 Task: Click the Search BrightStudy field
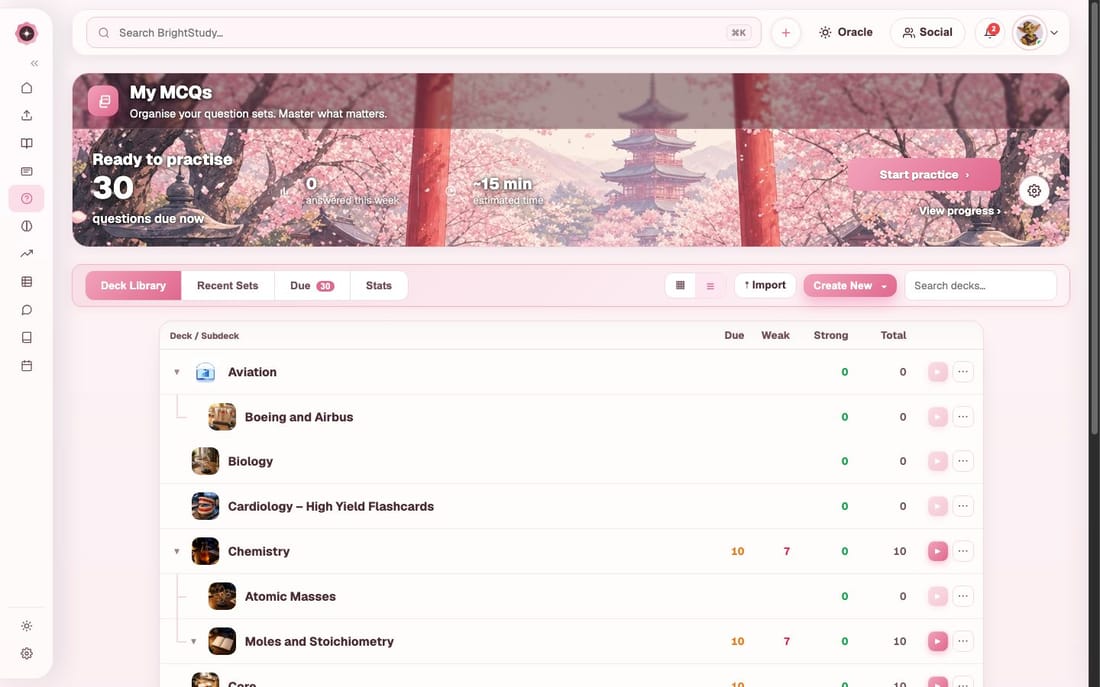pos(424,33)
